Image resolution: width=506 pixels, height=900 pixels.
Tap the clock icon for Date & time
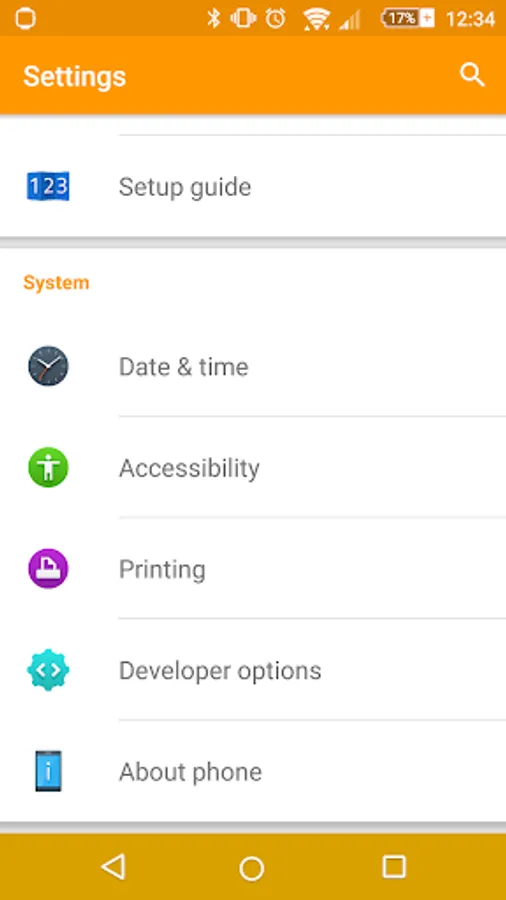click(x=48, y=366)
